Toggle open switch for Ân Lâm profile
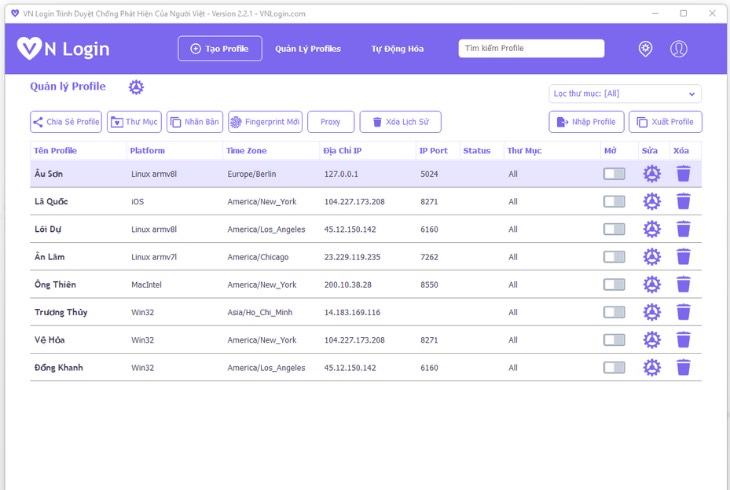730x490 pixels. pyautogui.click(x=614, y=257)
